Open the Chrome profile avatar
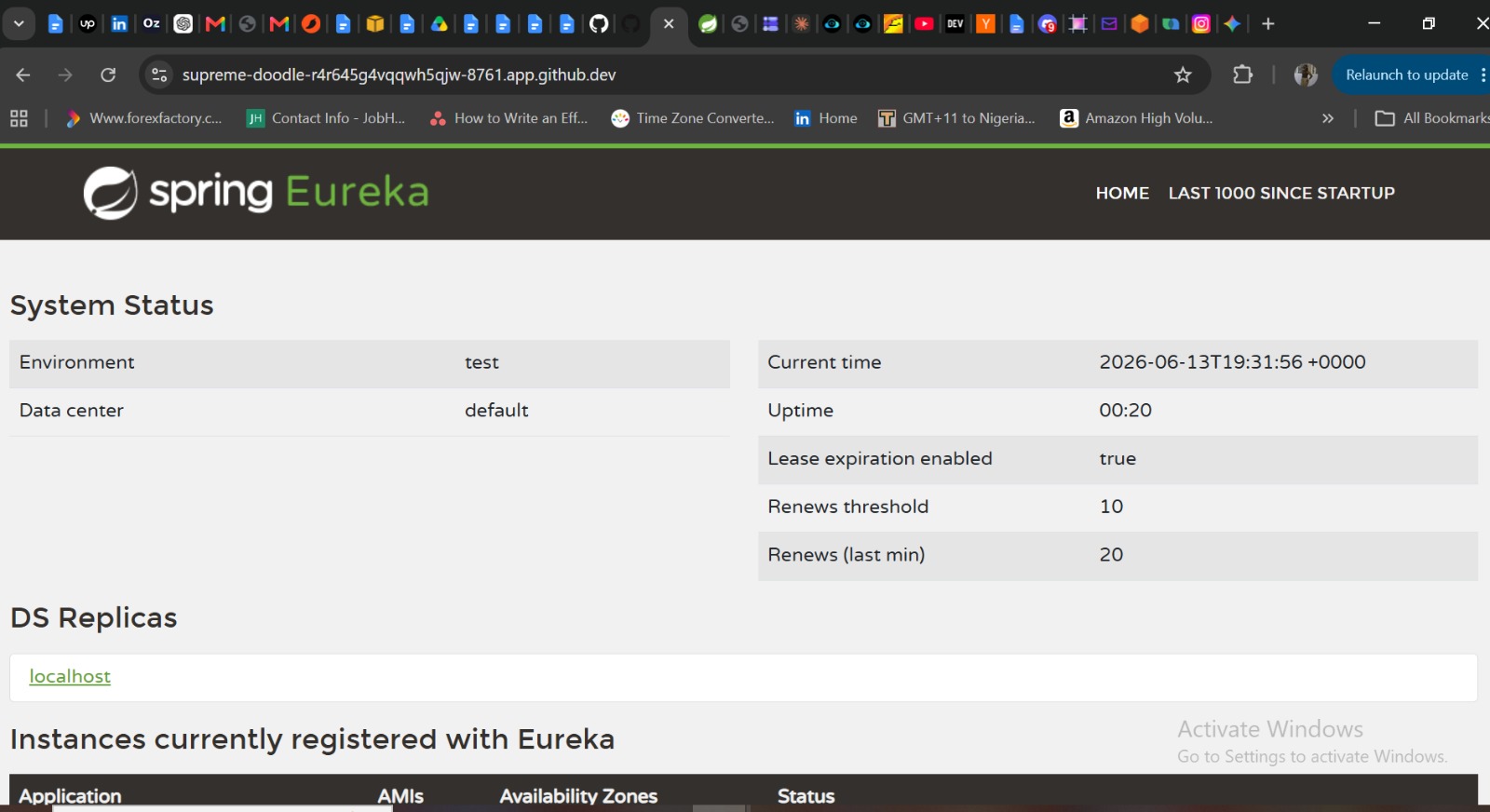 tap(1306, 74)
